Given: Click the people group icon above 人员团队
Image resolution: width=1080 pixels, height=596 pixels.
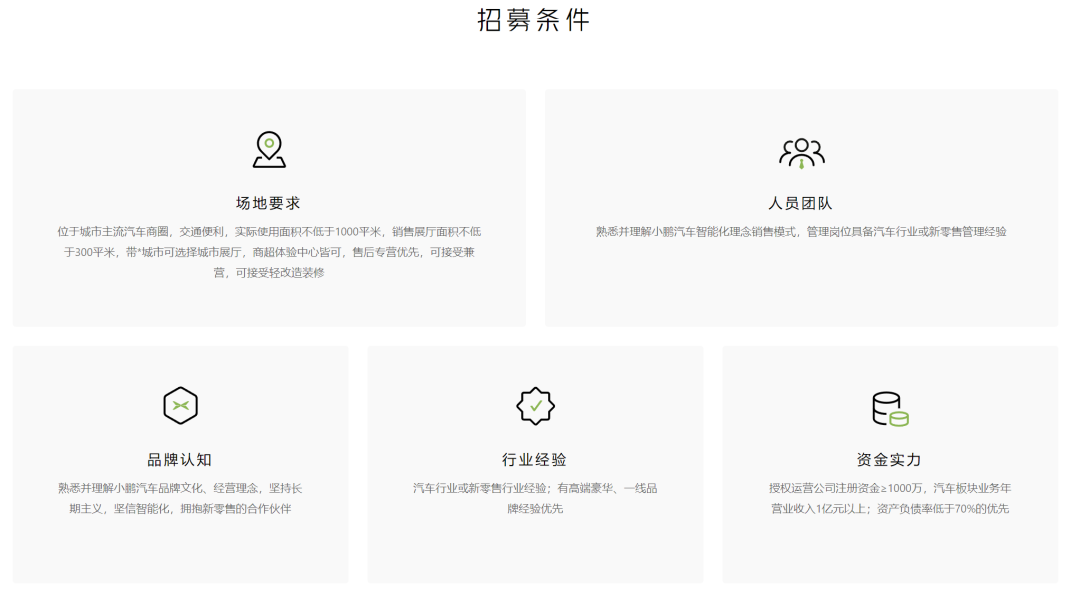Looking at the screenshot, I should tap(801, 153).
